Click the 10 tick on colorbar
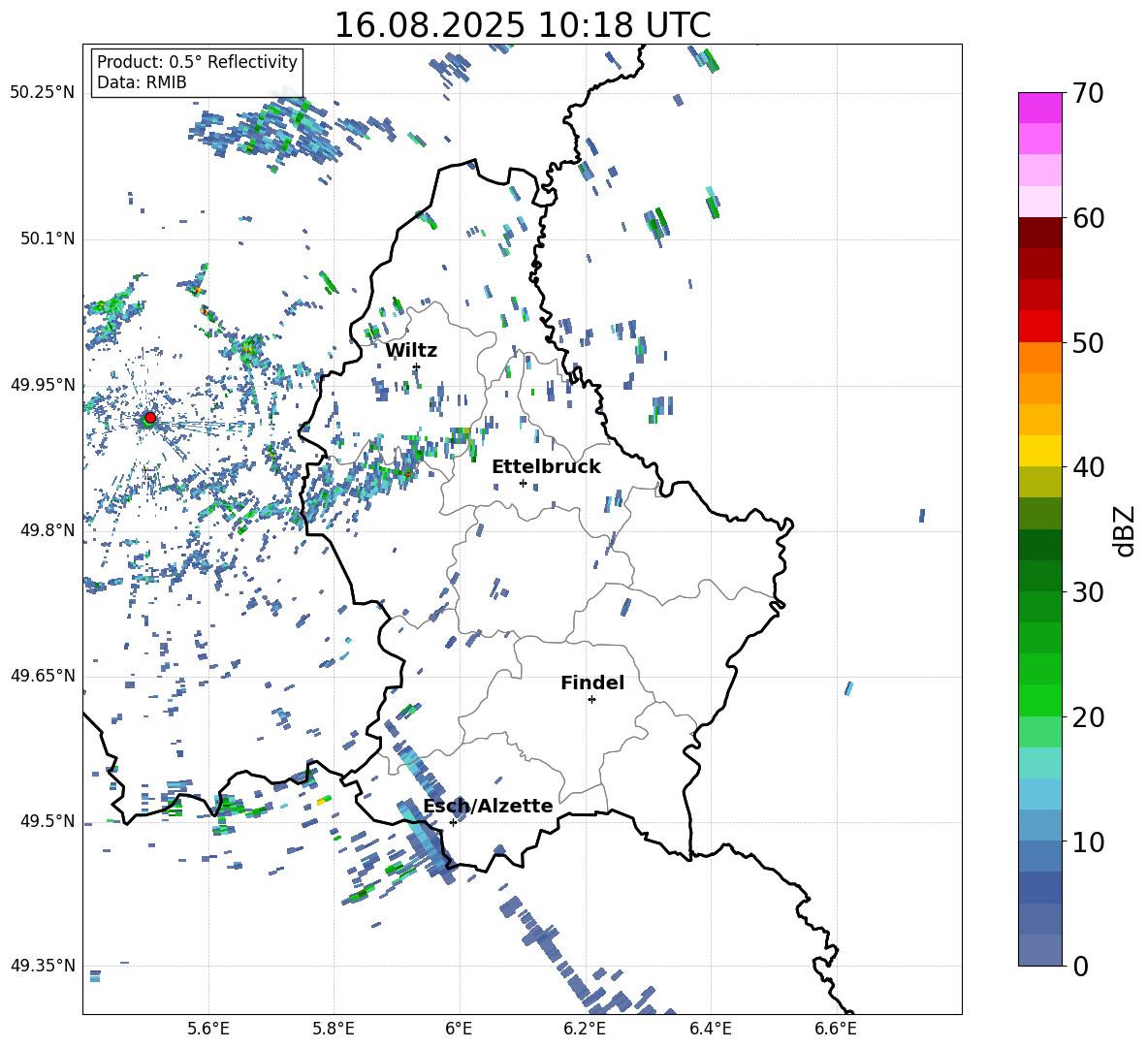1148x1048 pixels. click(x=1088, y=842)
